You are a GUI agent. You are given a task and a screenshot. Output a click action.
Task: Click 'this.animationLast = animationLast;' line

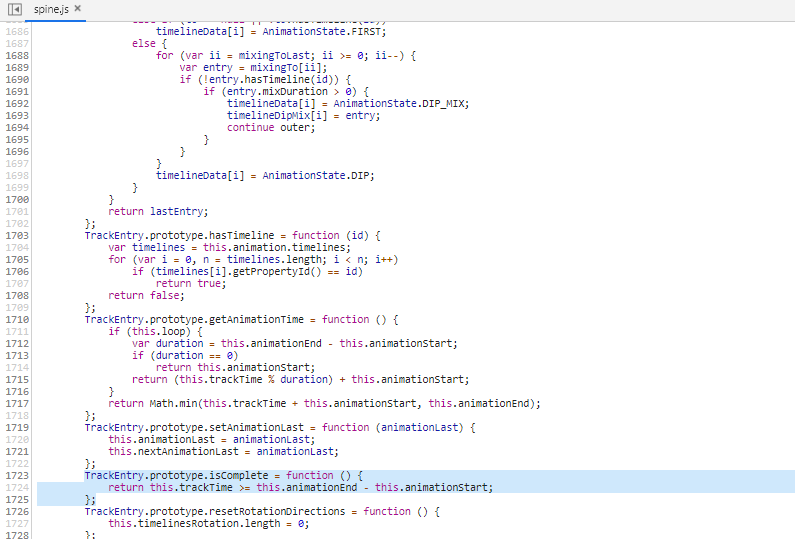(211, 440)
